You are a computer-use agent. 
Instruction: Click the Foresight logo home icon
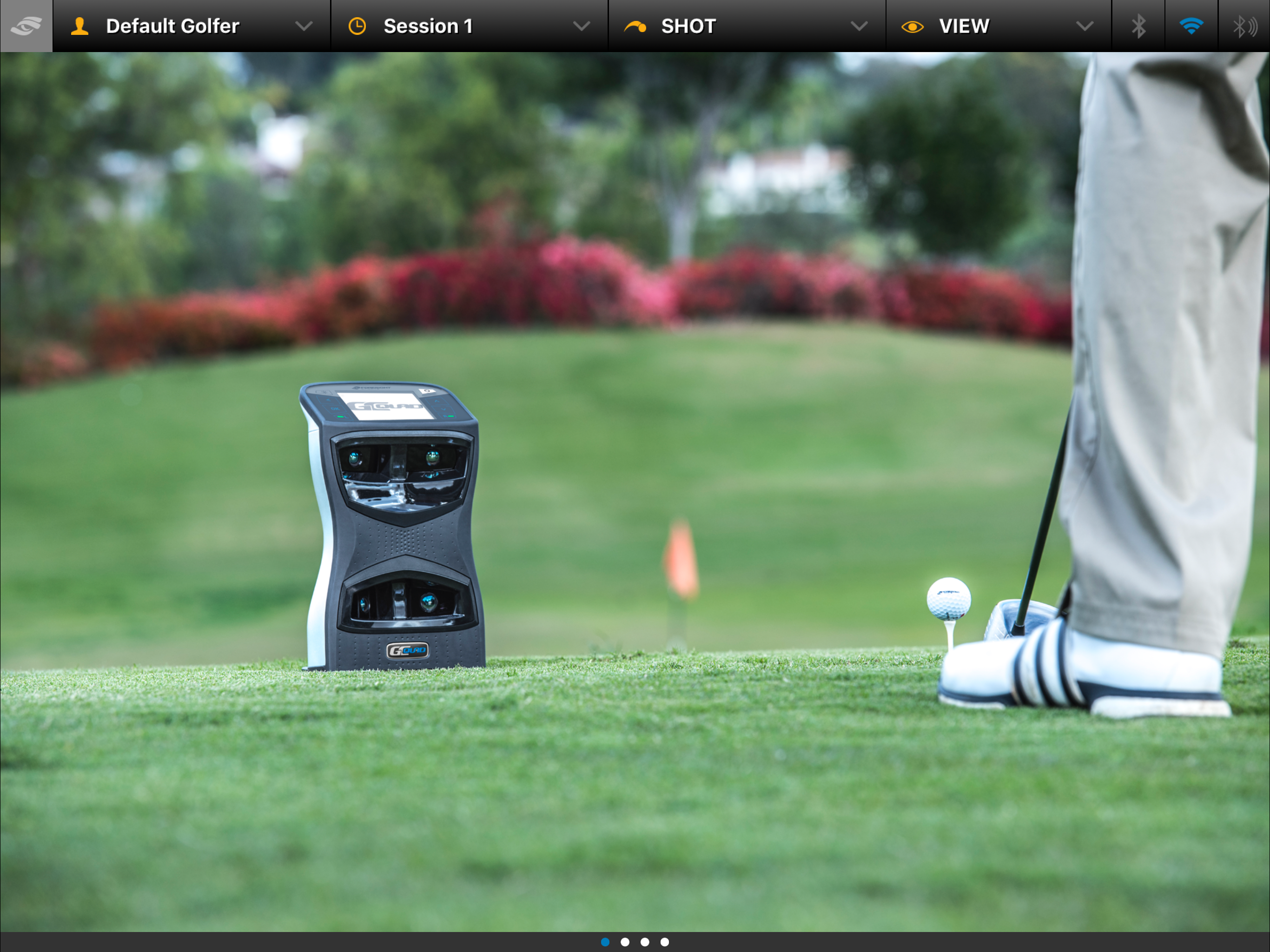click(26, 26)
